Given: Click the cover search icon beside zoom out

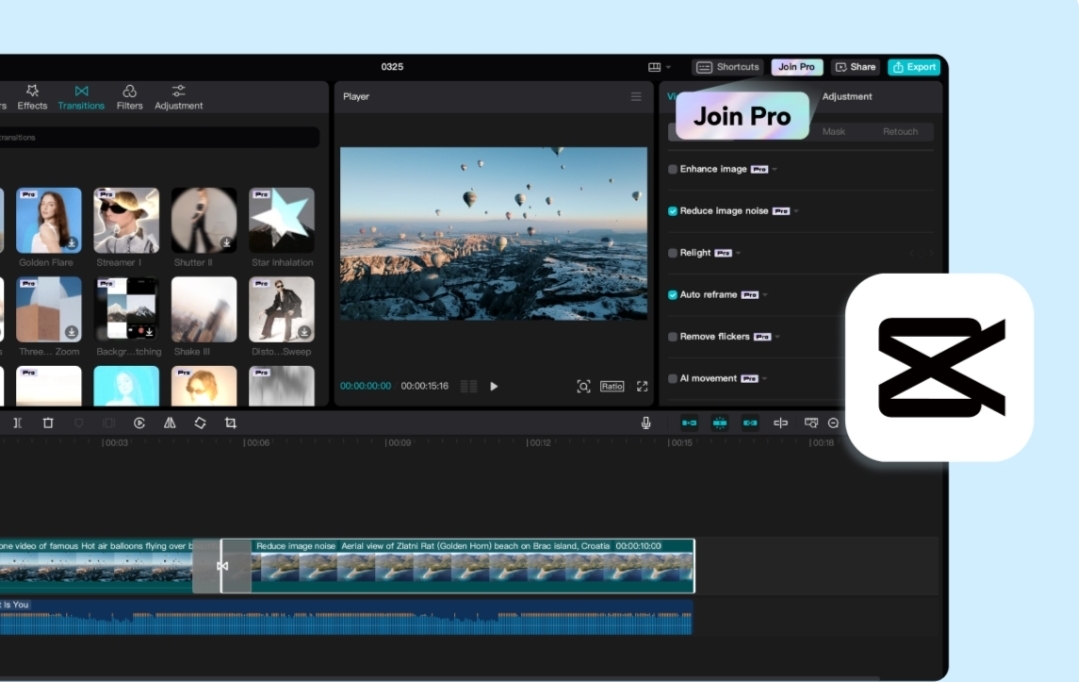Looking at the screenshot, I should coord(811,423).
